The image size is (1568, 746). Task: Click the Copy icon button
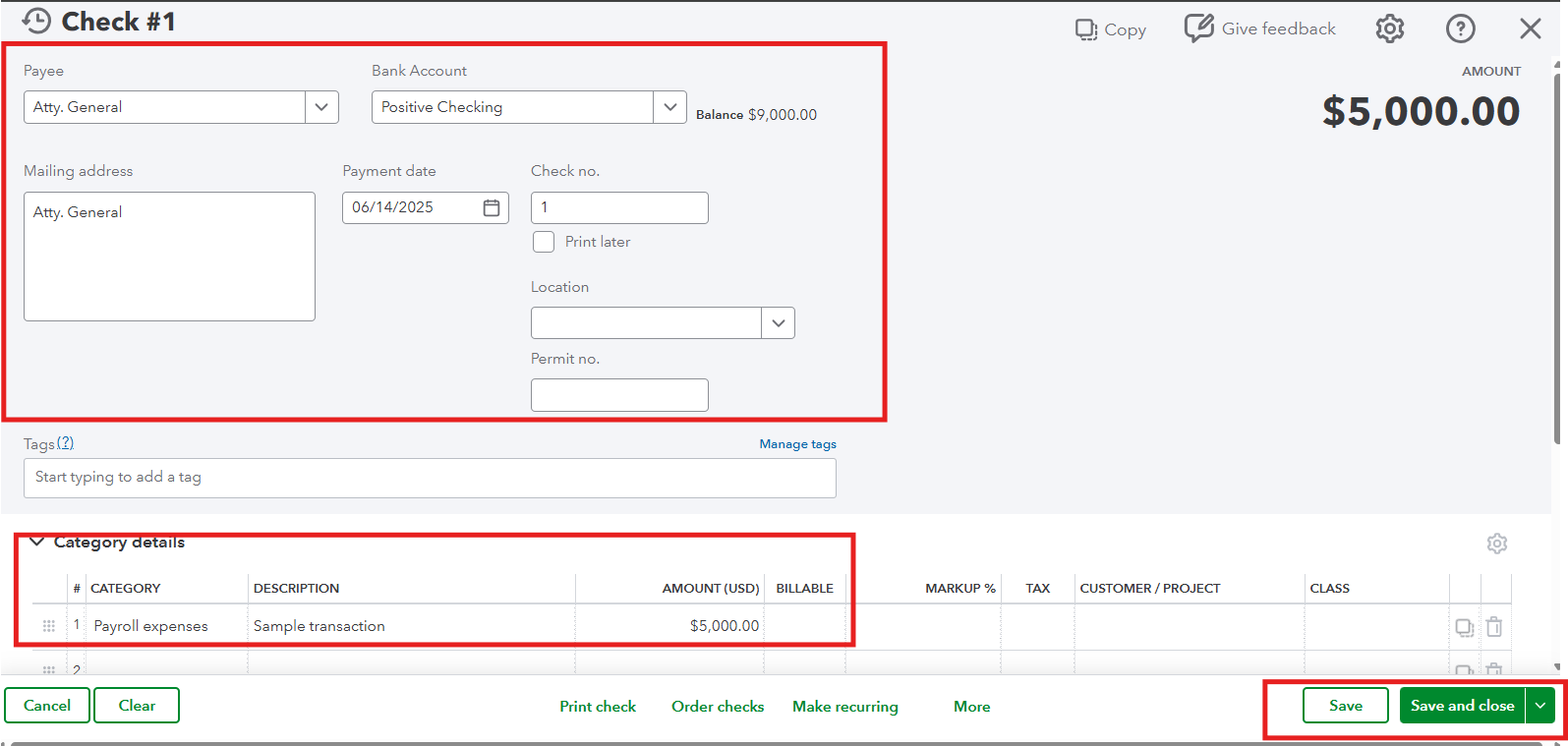point(1111,29)
